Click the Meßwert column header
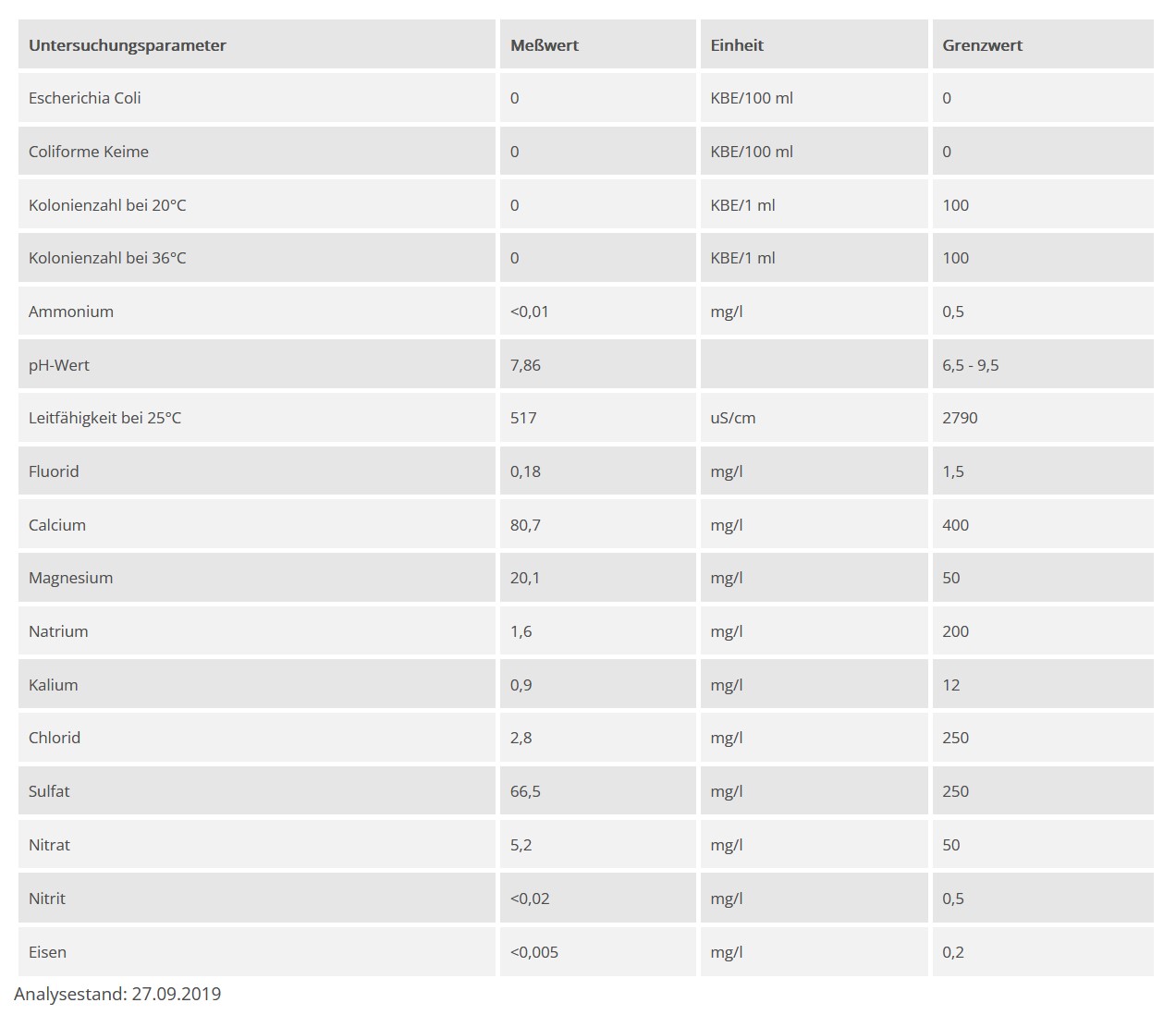The height and width of the screenshot is (1015, 1176). 545,45
